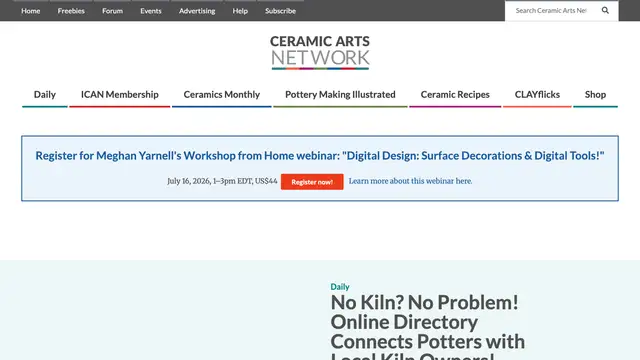Click the teal Daily category label
Screen dimensions: 640x360
[x=340, y=287]
